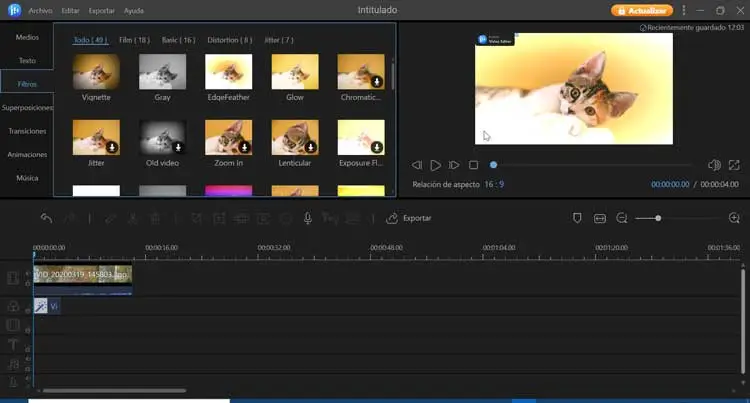Image resolution: width=750 pixels, height=403 pixels.
Task: Fit timeline to window icon
Action: coord(599,218)
